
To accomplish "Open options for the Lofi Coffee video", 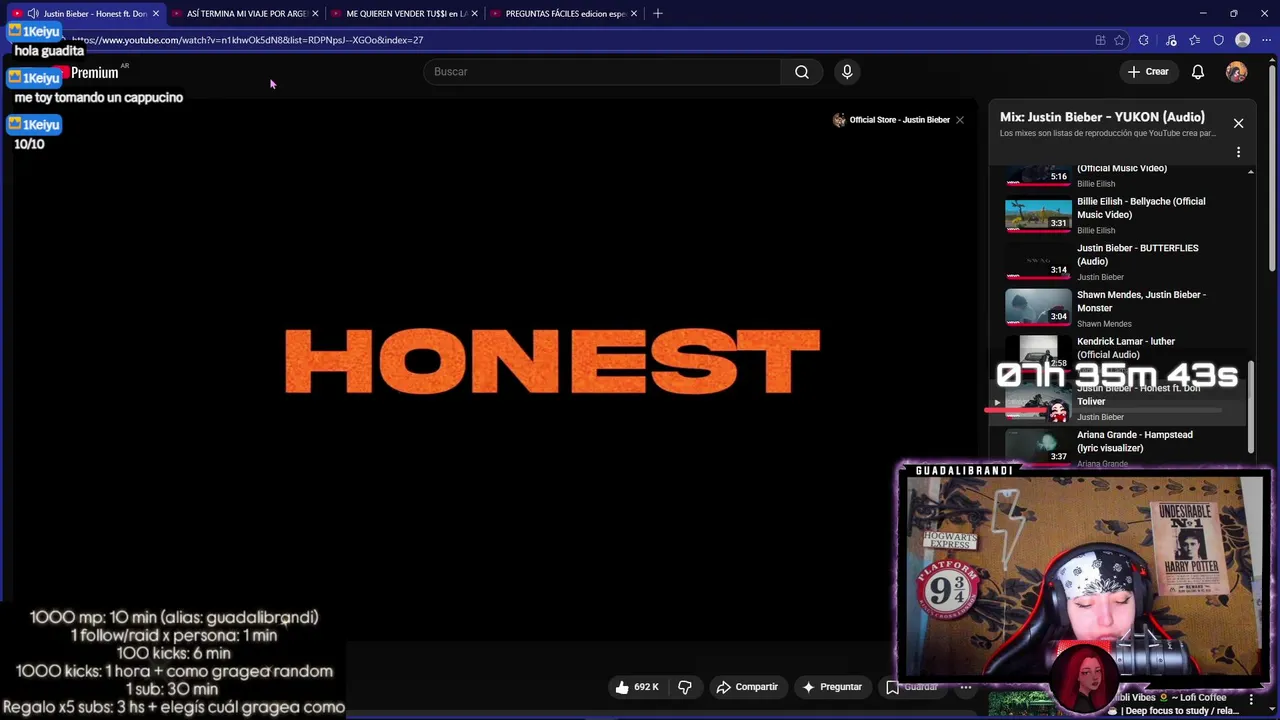I will coord(1251,699).
